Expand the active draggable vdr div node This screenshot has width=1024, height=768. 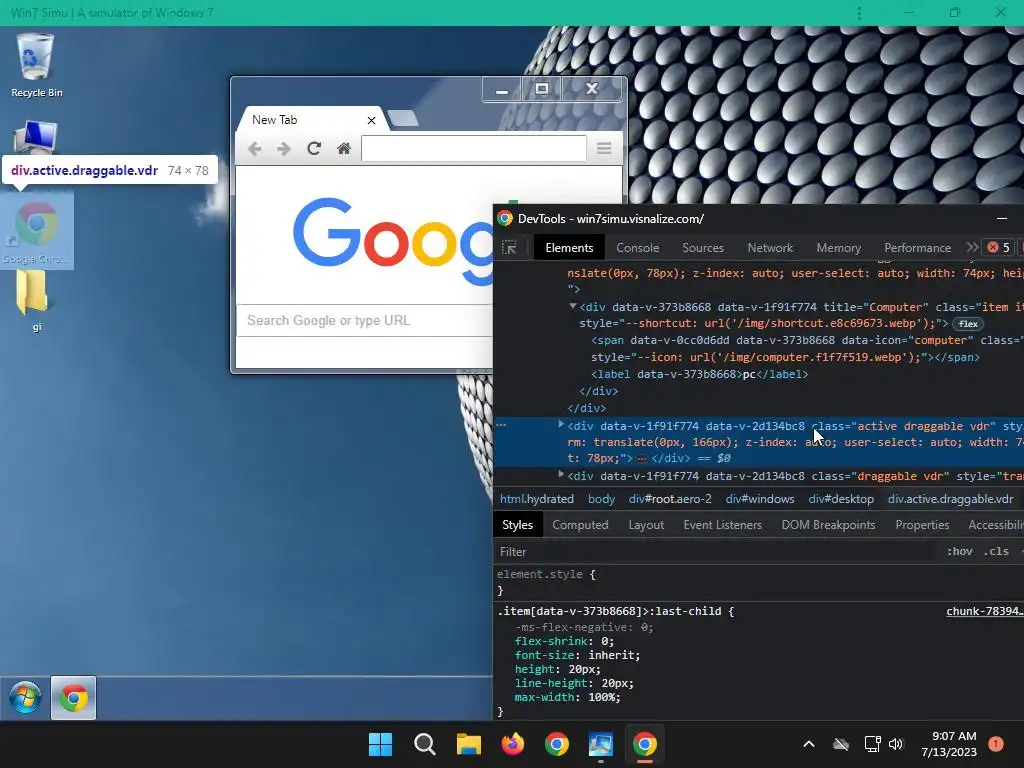[x=561, y=424]
